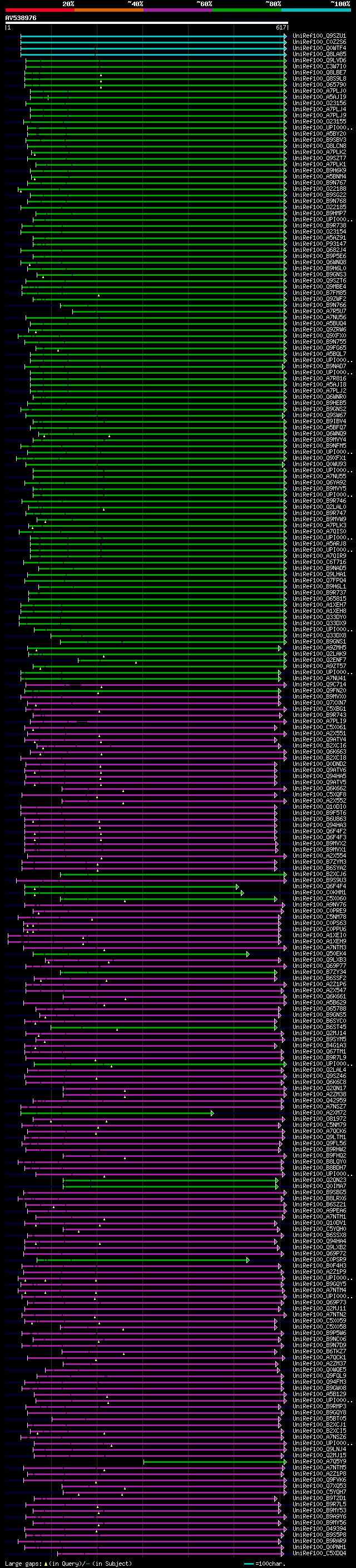Select label UniRef100_B9H6K9
356x1568 pixels.
pos(319,170)
